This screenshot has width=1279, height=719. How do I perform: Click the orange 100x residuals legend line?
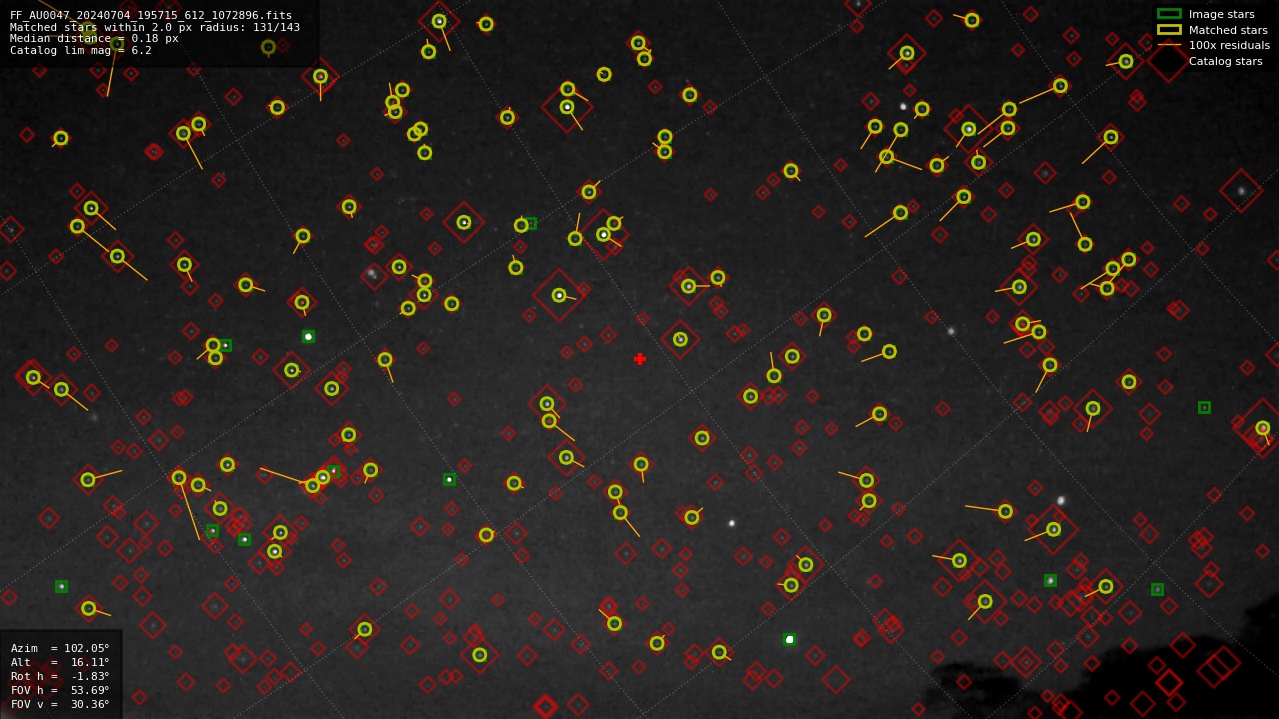click(x=1169, y=45)
